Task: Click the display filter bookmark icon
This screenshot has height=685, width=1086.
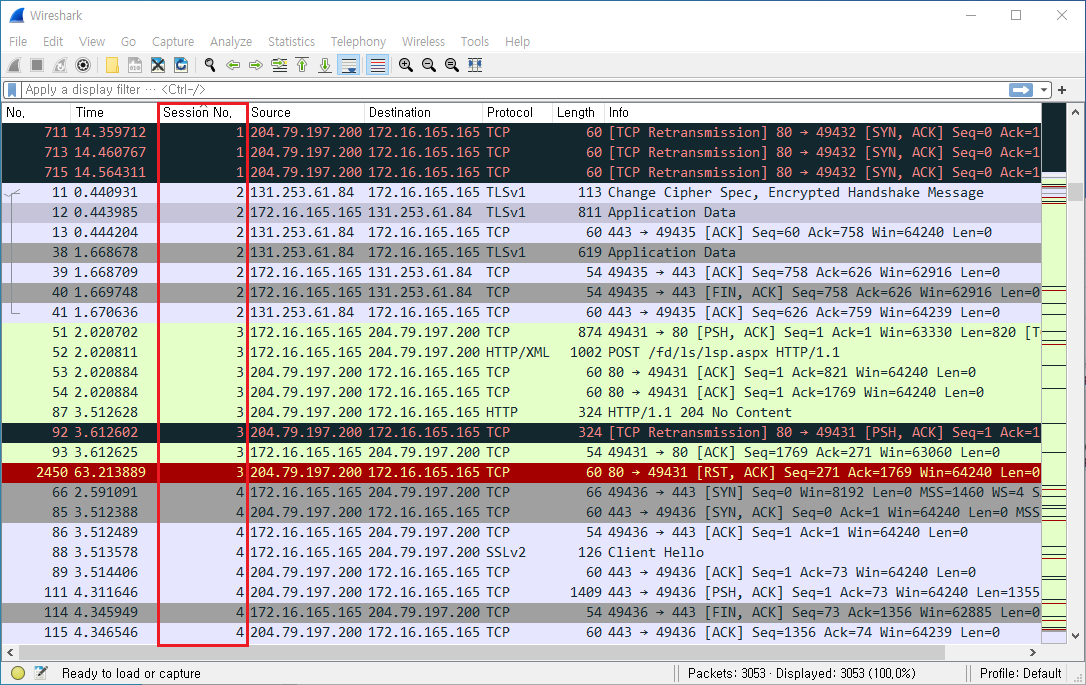Action: coord(12,89)
